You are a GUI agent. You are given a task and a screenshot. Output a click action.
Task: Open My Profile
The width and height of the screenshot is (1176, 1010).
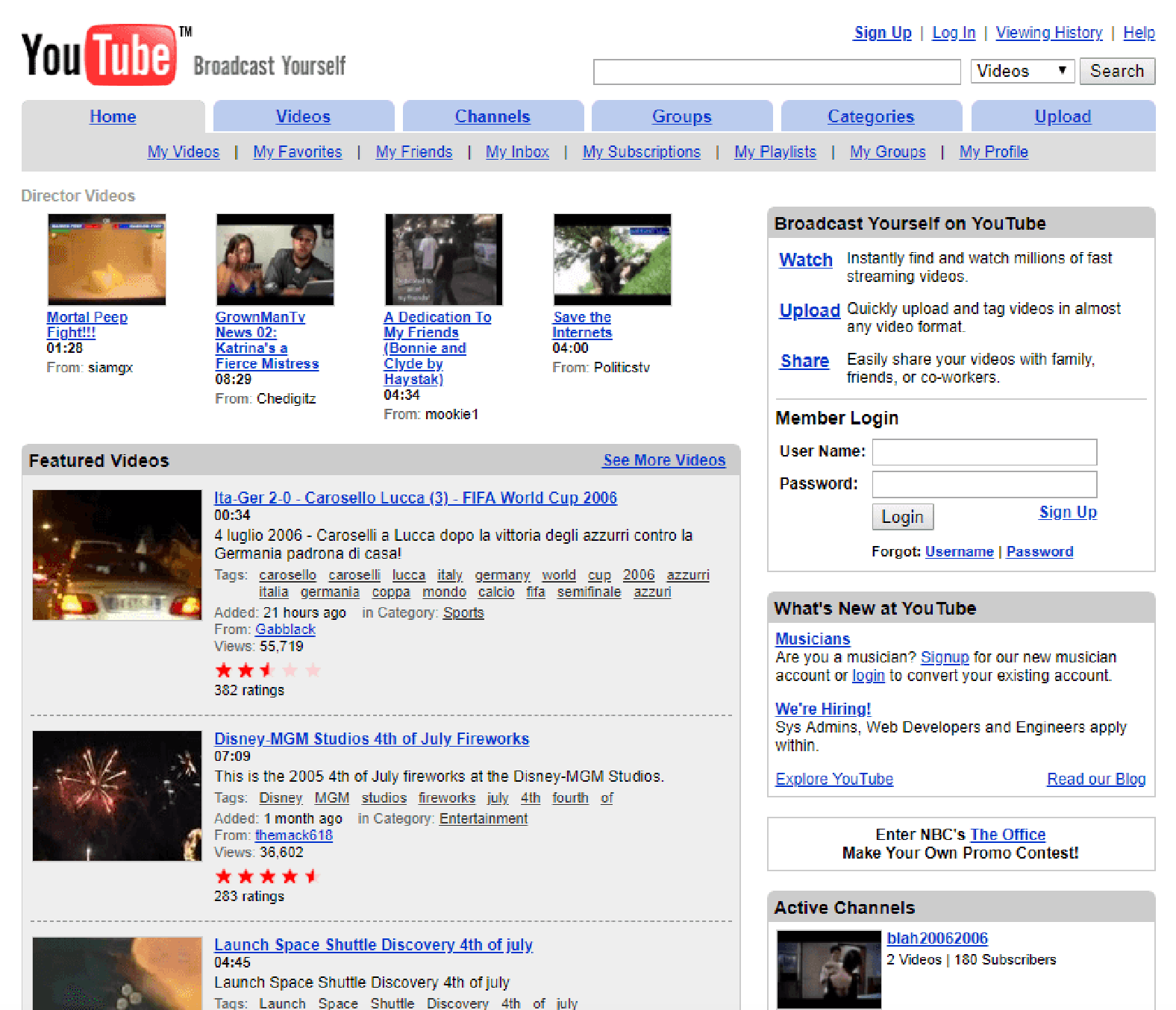pyautogui.click(x=994, y=152)
